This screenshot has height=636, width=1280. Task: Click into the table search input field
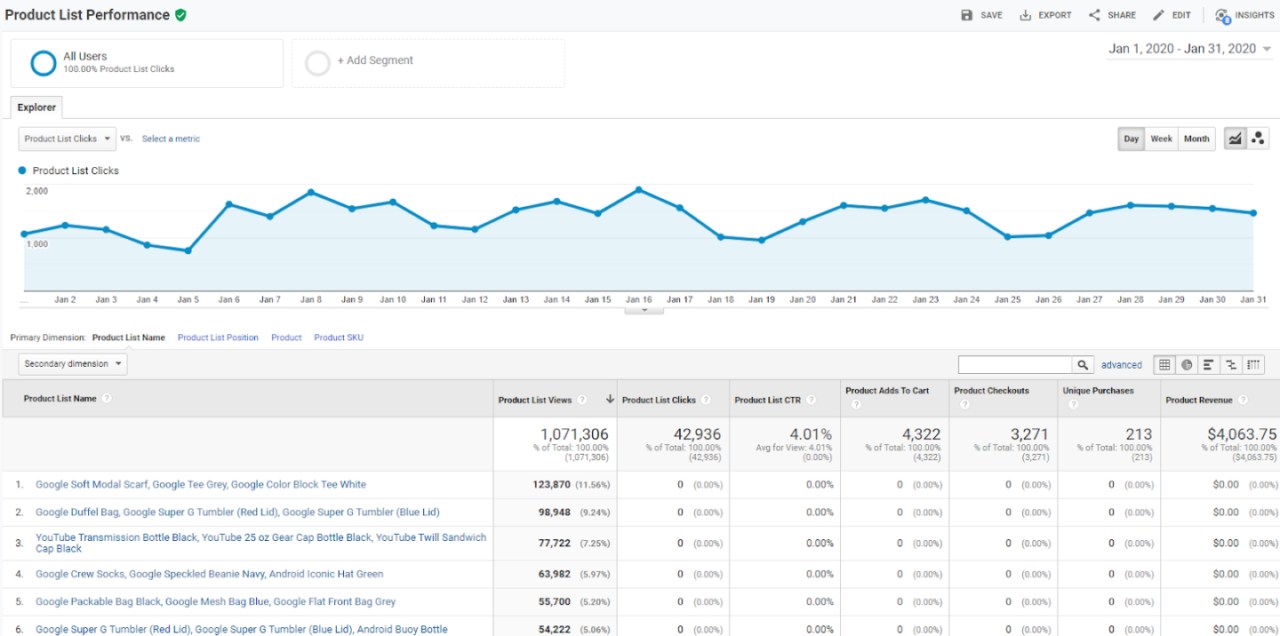(x=1014, y=365)
